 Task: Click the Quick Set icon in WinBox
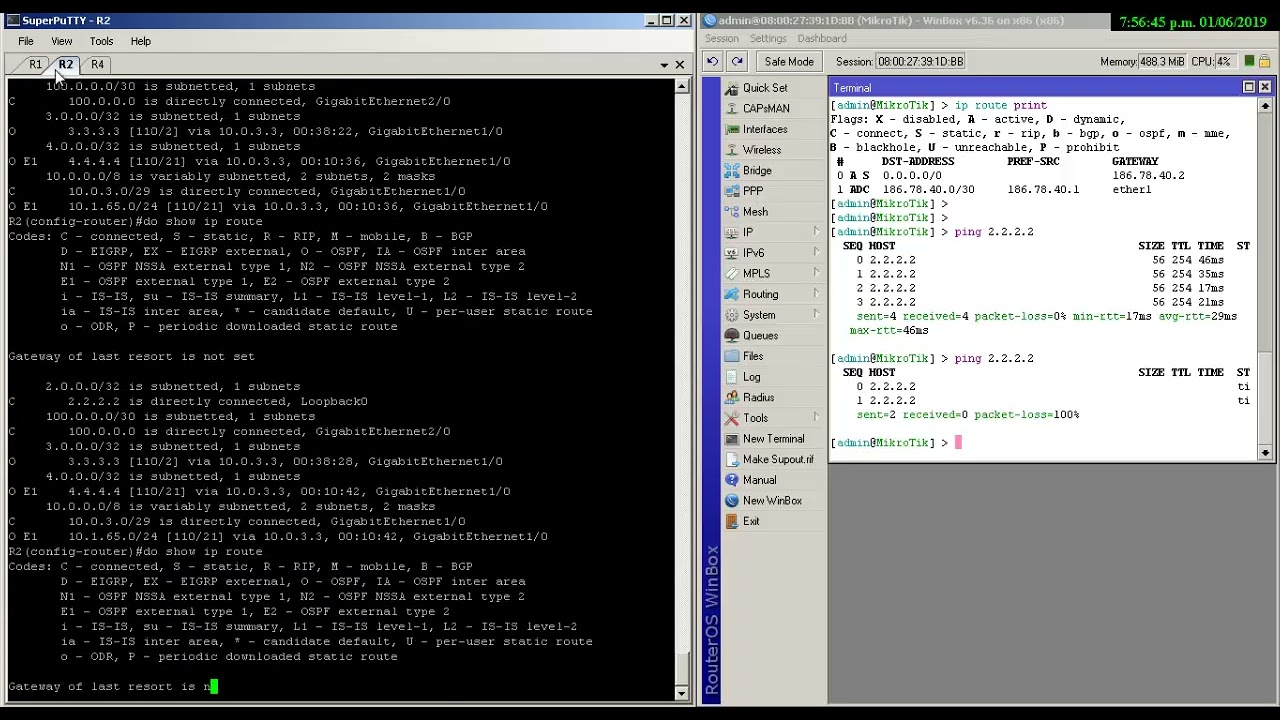point(732,88)
